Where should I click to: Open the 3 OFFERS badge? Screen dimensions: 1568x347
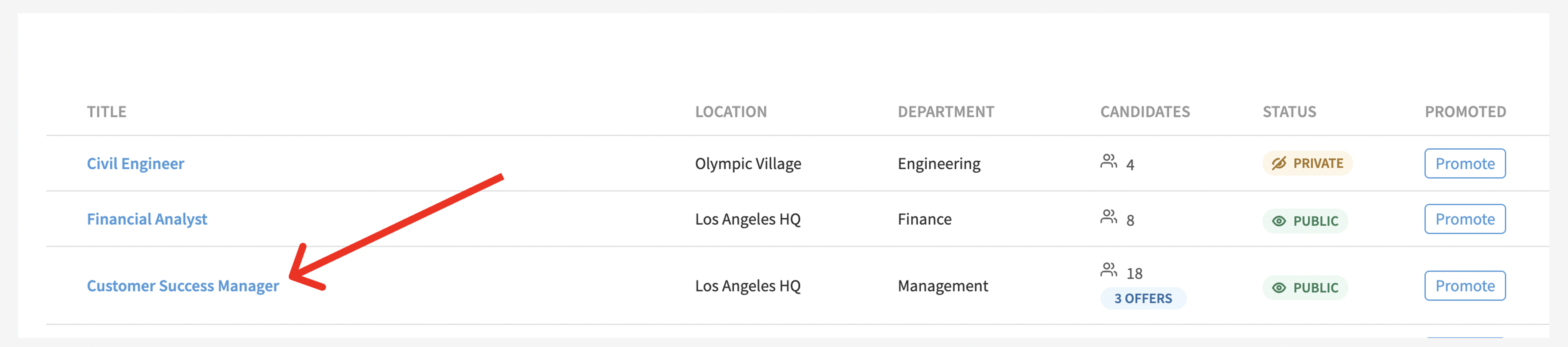coord(1143,298)
